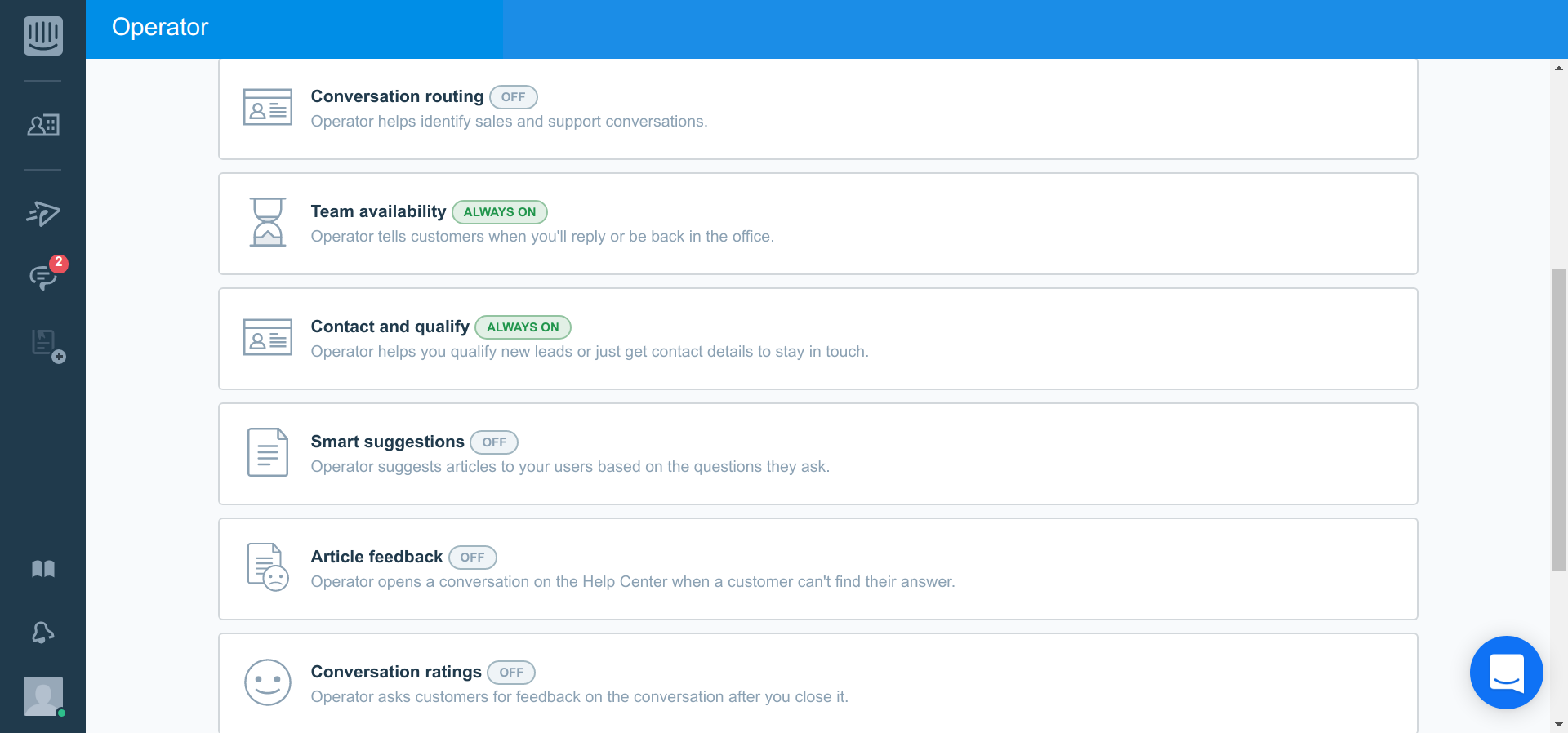Open the Conversations inbox icon with badge

pos(43,278)
